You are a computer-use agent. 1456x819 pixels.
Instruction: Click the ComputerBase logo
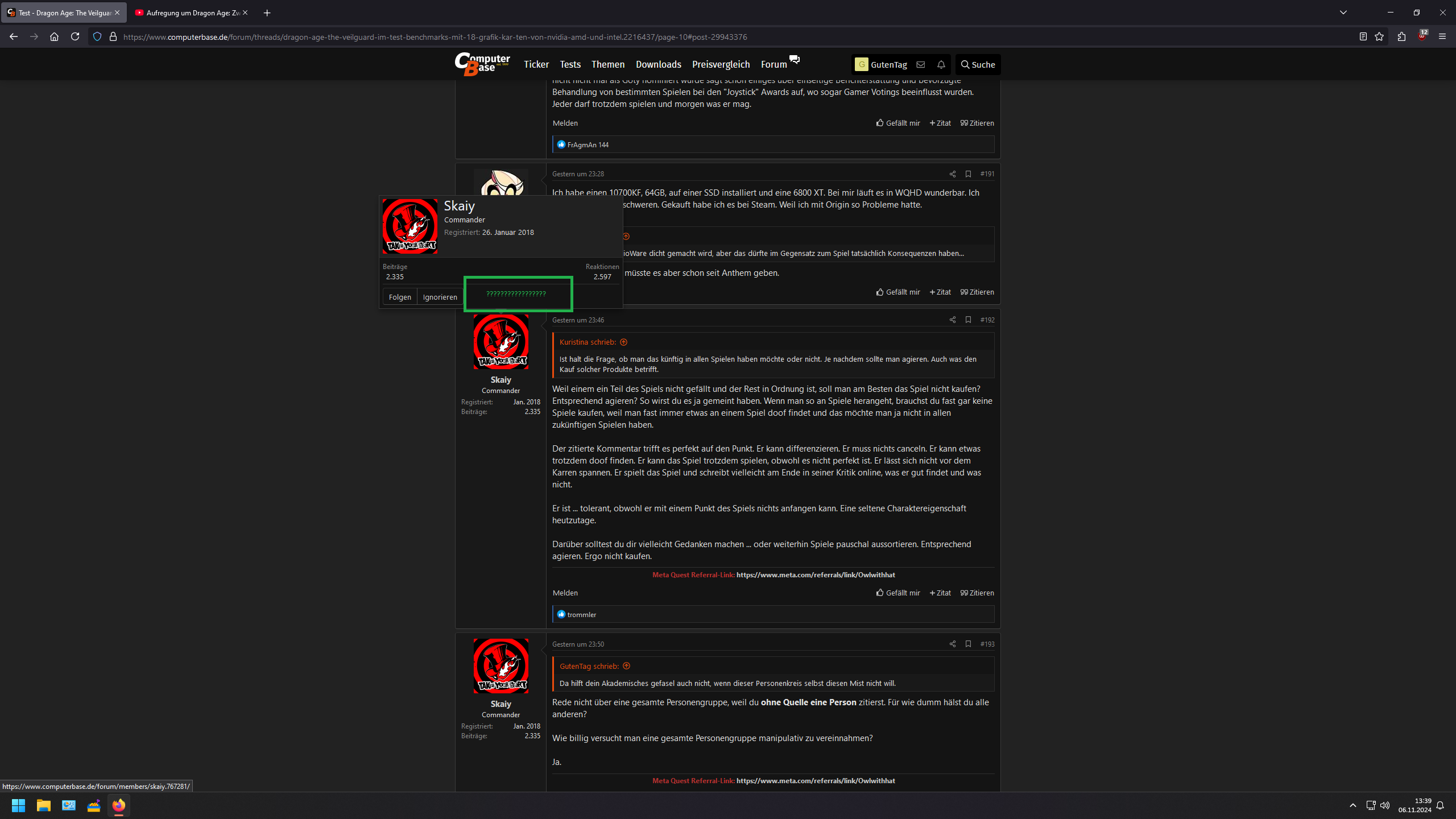pos(481,64)
